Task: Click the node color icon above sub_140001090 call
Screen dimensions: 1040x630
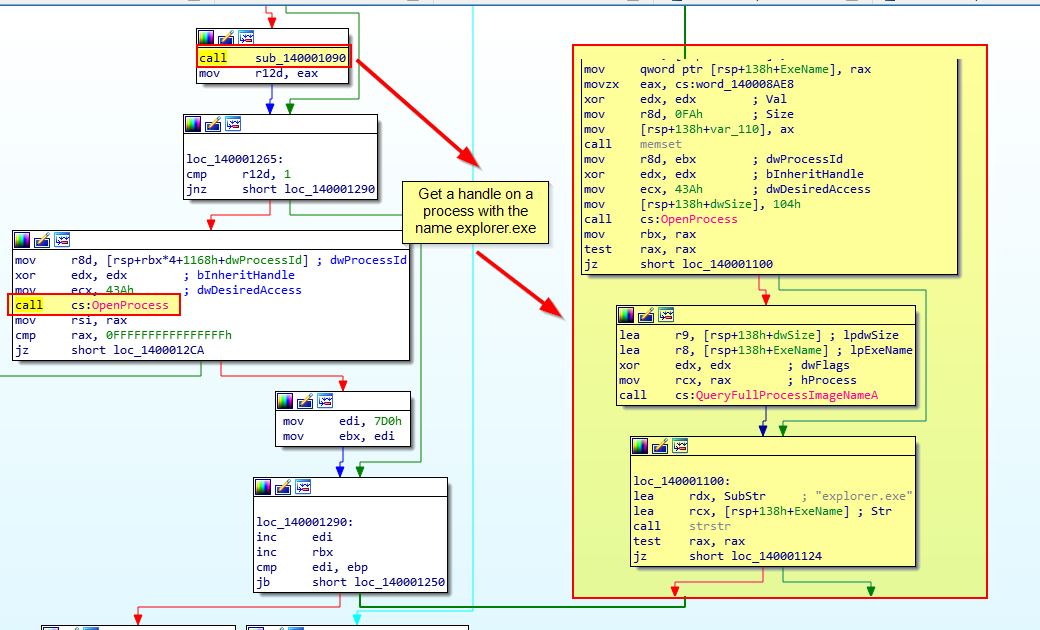Action: pos(206,38)
